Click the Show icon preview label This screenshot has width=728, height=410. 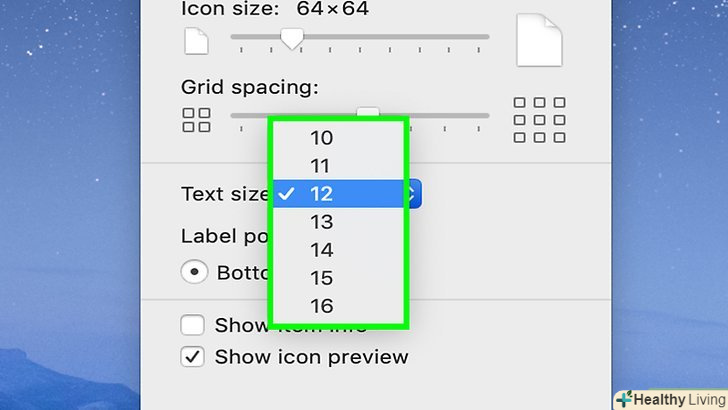pyautogui.click(x=312, y=356)
